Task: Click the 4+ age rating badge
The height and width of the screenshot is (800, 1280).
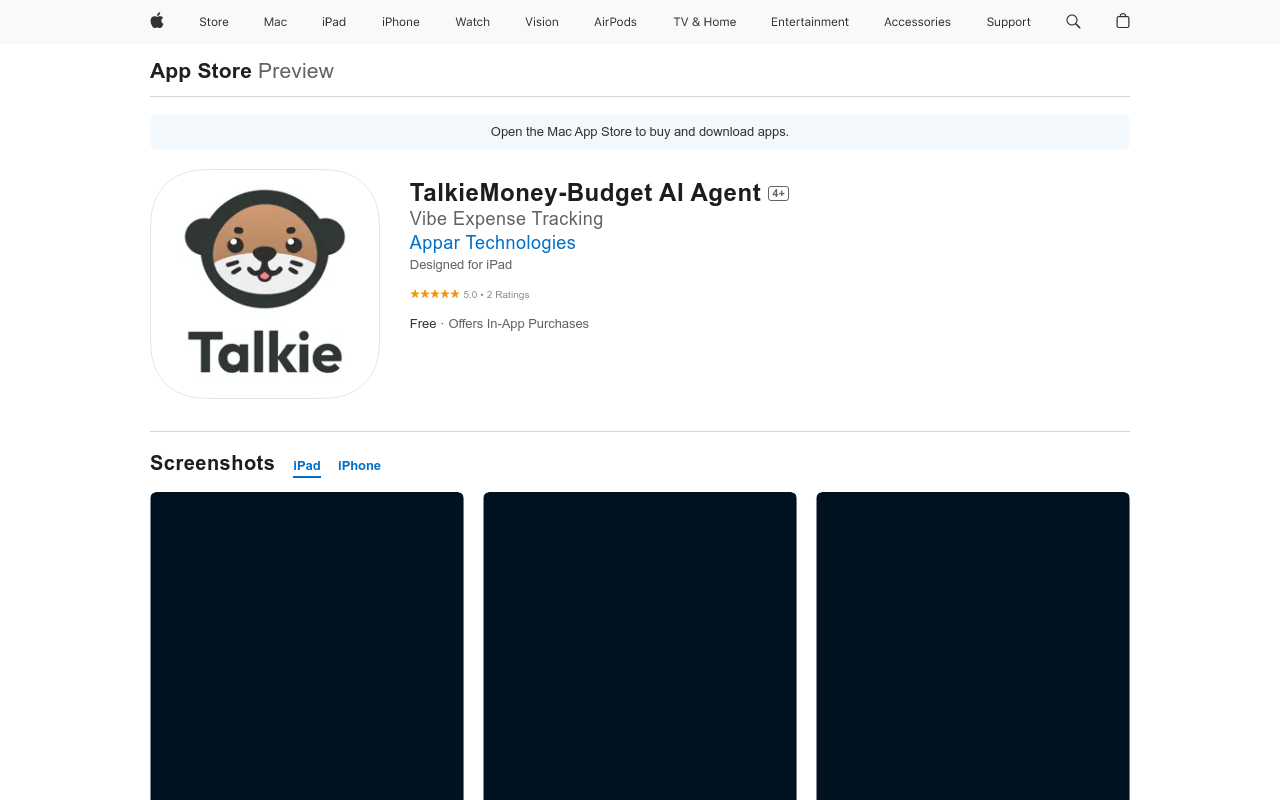Action: [778, 194]
